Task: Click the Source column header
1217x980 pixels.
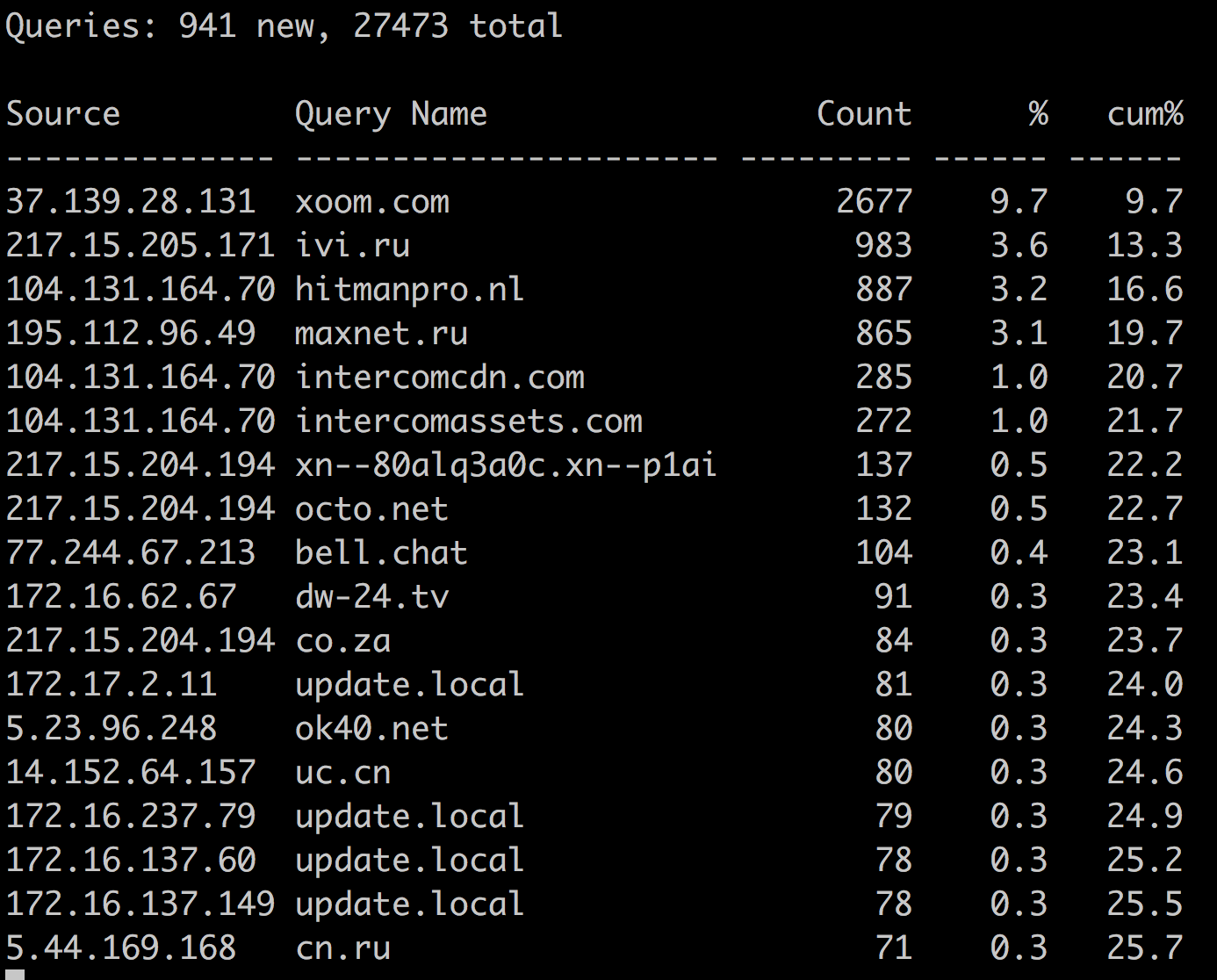Action: 63,114
